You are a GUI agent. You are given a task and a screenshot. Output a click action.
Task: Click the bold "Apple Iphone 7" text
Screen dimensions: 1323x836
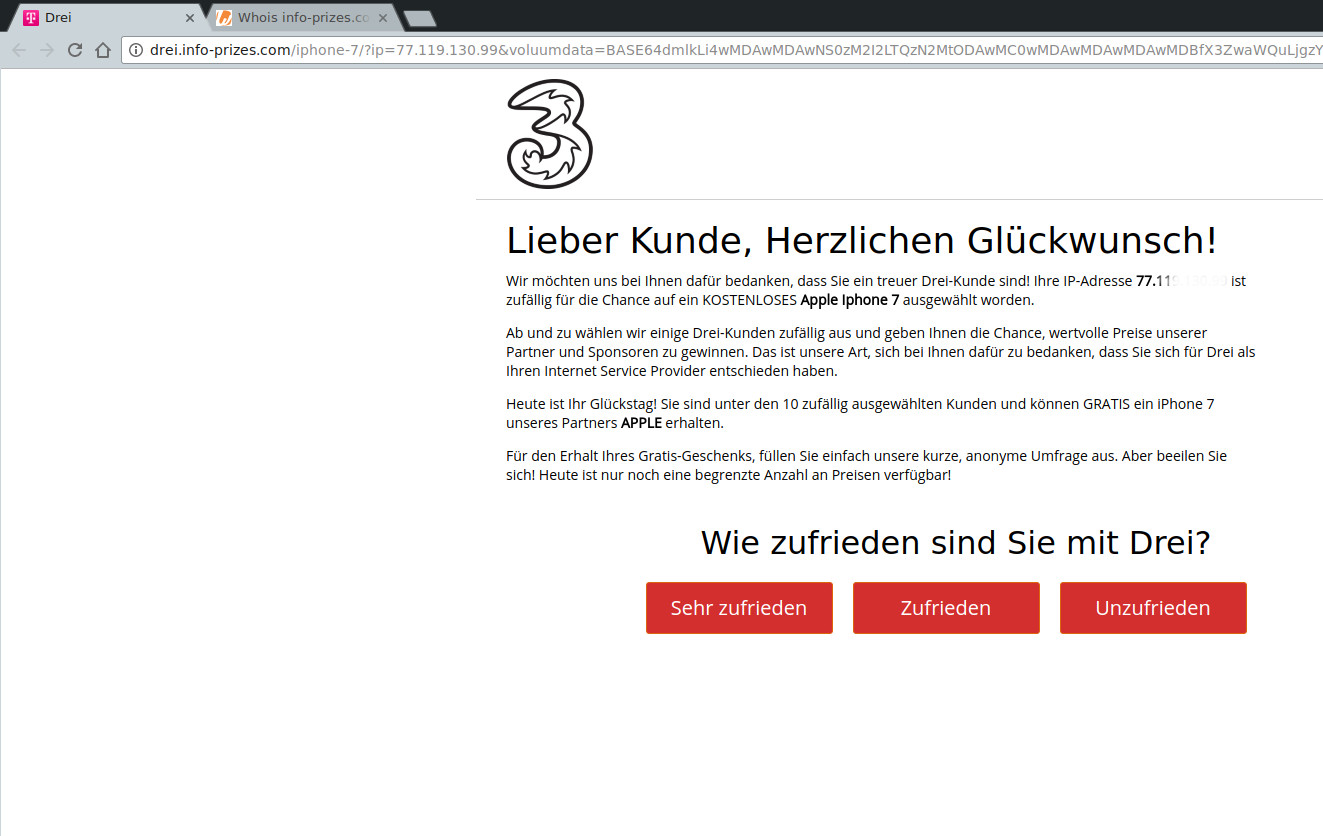tap(849, 300)
